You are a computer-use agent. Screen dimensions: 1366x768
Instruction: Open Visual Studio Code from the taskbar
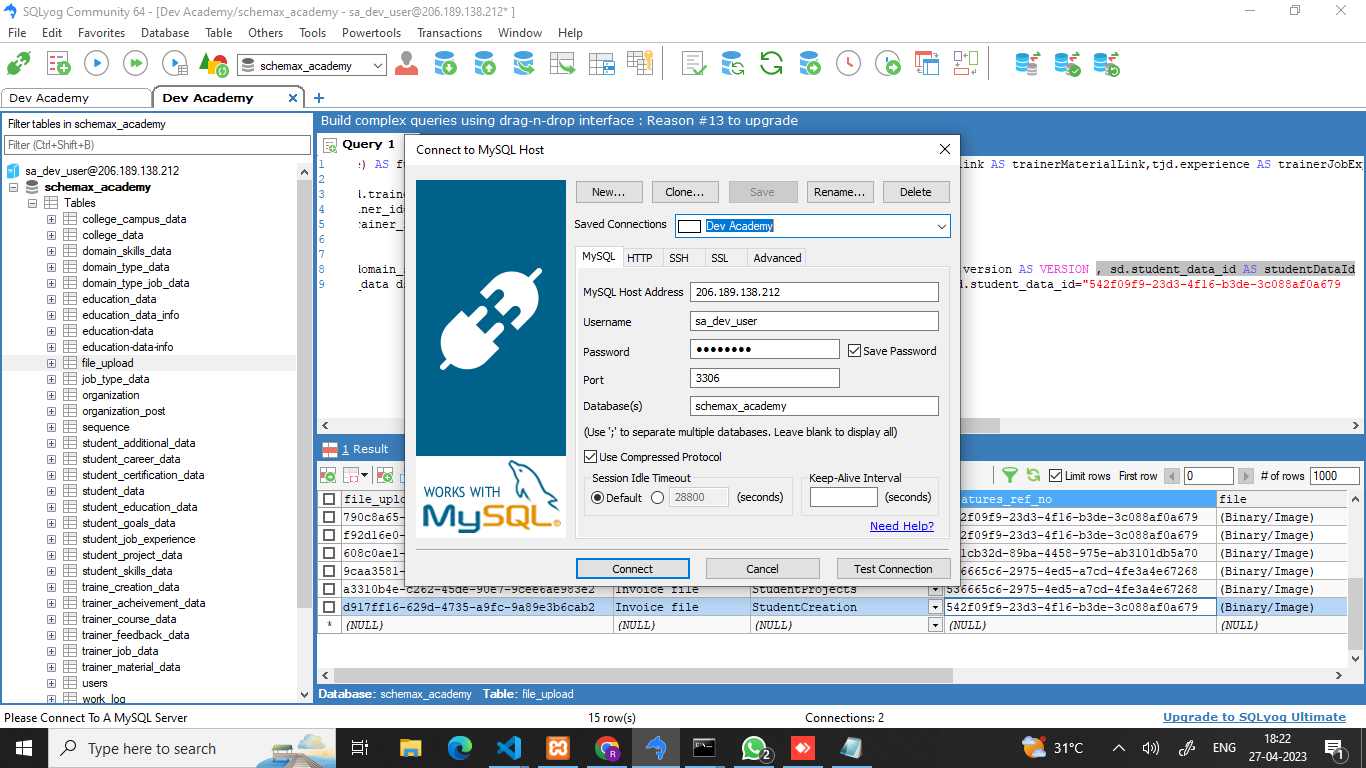click(509, 748)
